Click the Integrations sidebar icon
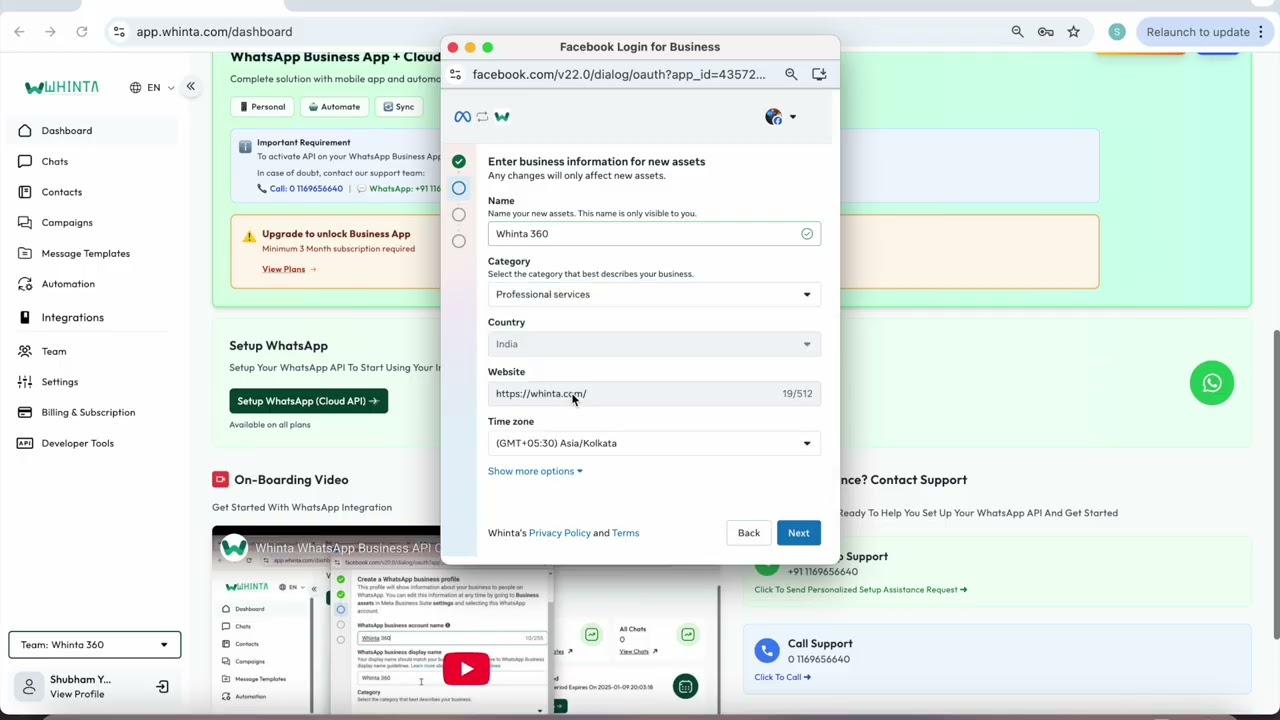The width and height of the screenshot is (1280, 720). tap(25, 318)
